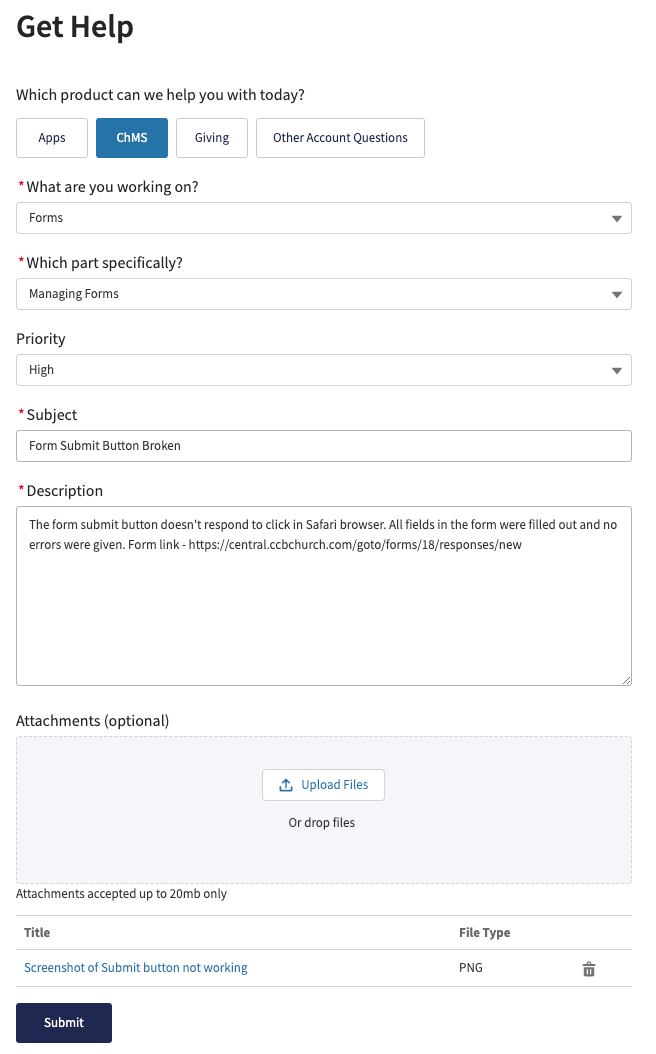Select the Apps product option
The width and height of the screenshot is (656, 1054).
52,138
